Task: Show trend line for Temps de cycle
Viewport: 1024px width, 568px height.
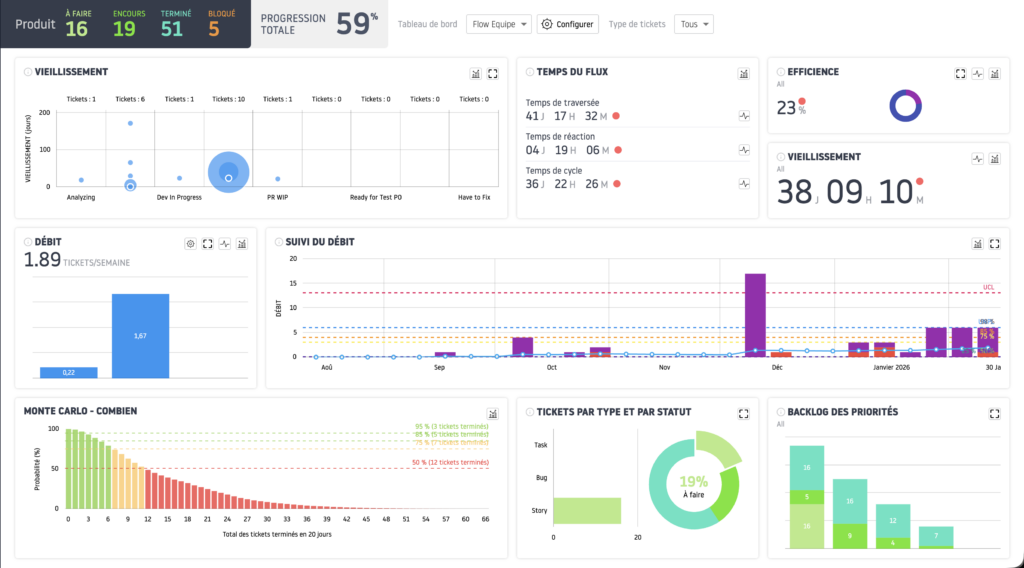Action: [744, 184]
